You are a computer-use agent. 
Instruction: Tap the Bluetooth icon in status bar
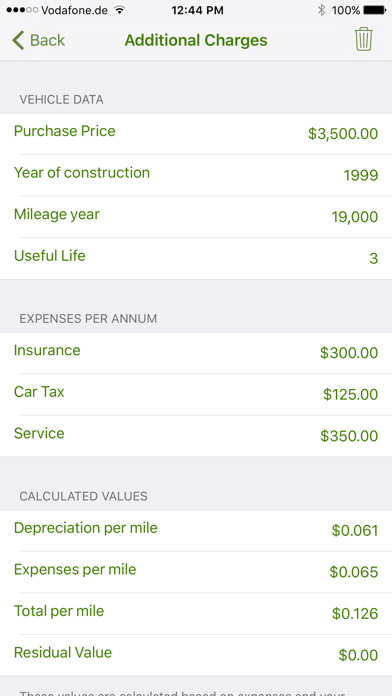321,10
